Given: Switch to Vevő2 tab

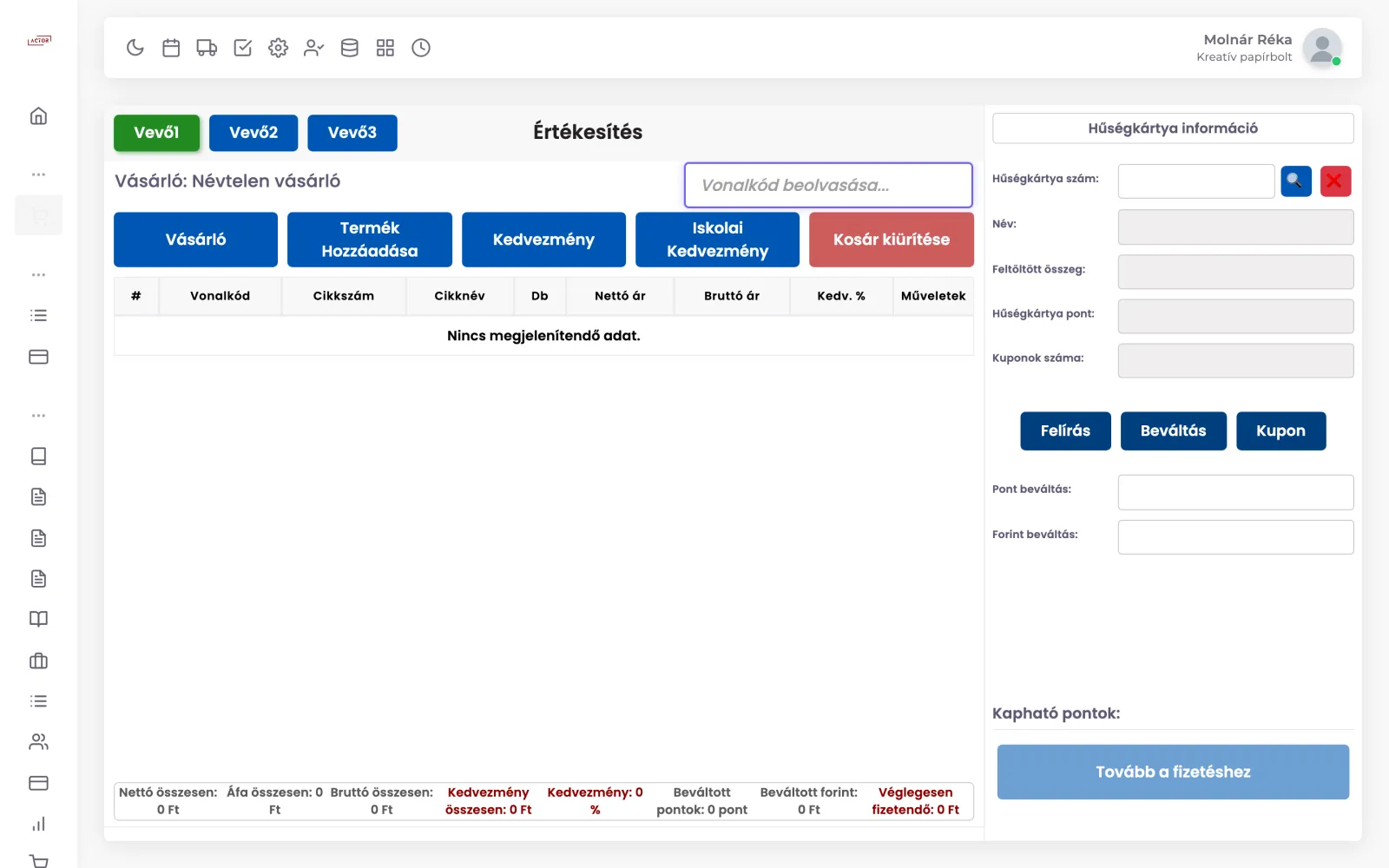Looking at the screenshot, I should click(x=253, y=133).
